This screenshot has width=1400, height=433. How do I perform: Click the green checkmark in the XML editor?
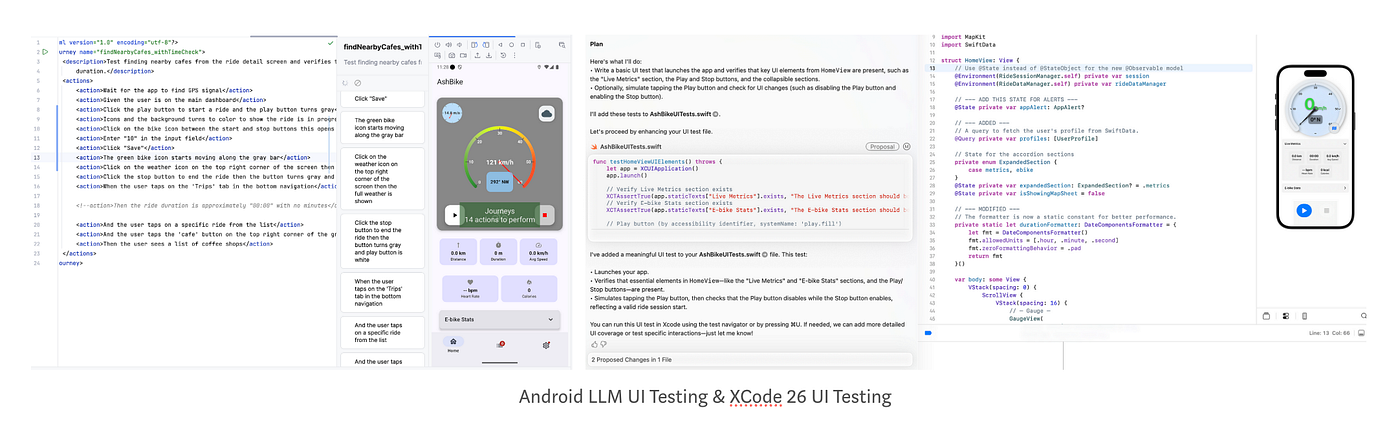tap(330, 43)
